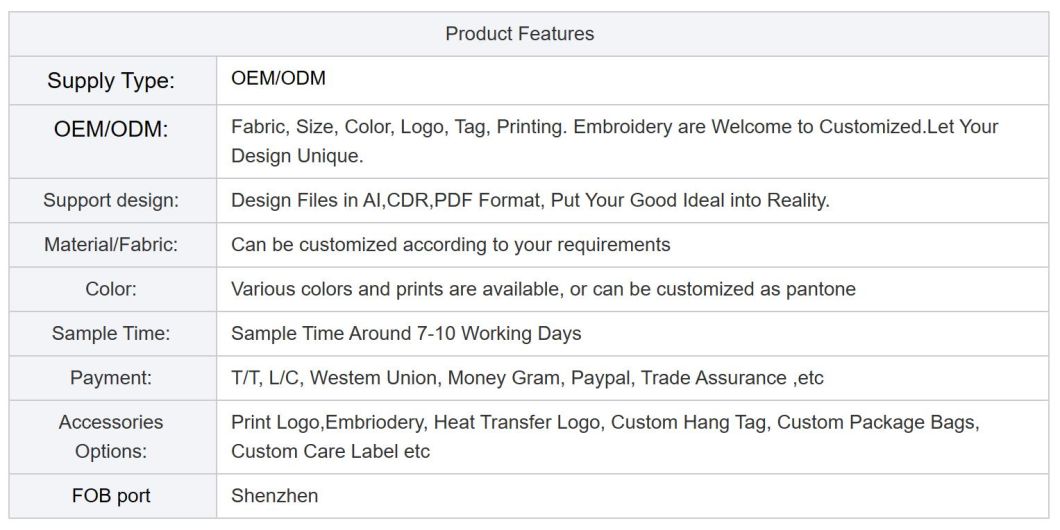Select the Payment row label
The height and width of the screenshot is (530, 1060).
(x=111, y=378)
